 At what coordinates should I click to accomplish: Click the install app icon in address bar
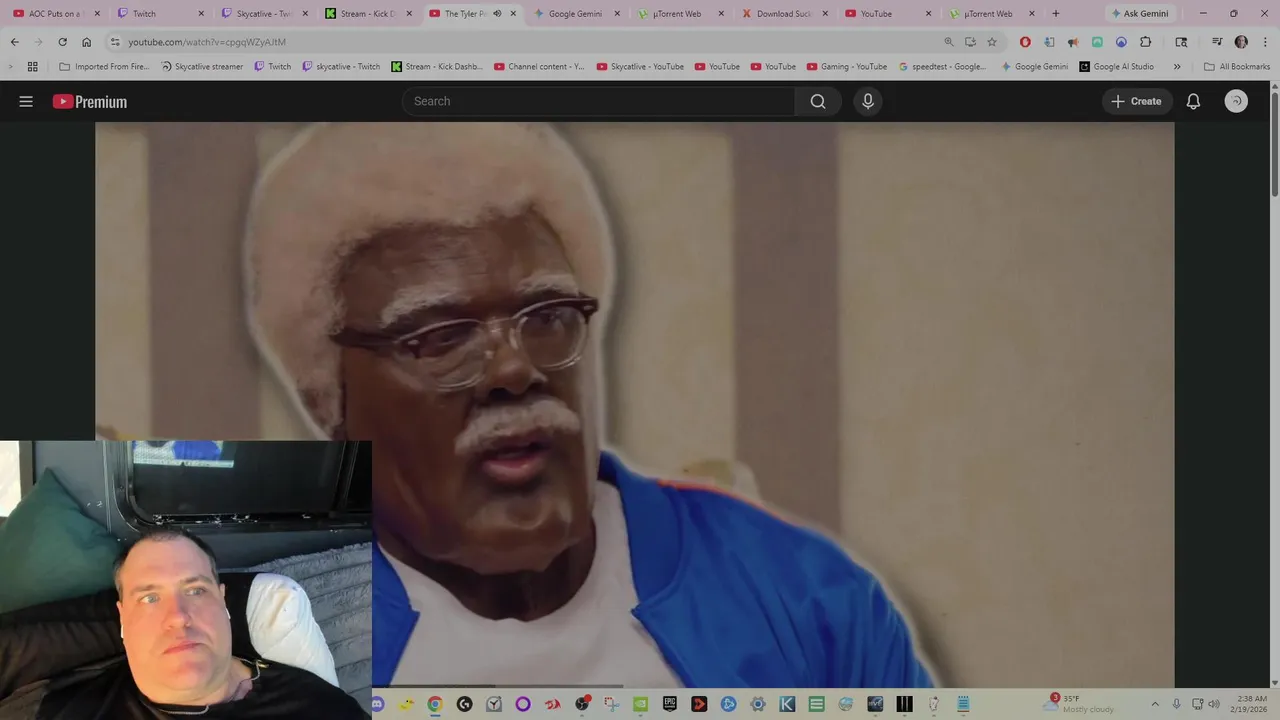tap(970, 42)
